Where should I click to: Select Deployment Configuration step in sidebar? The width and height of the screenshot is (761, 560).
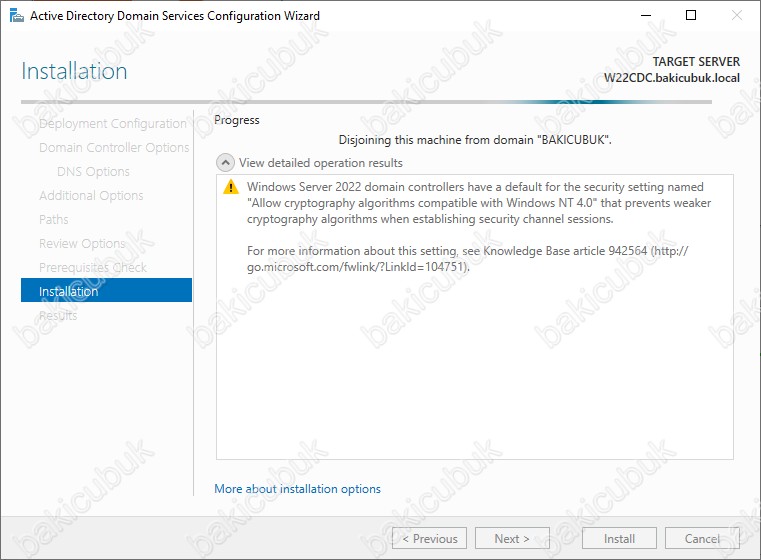[x=113, y=124]
